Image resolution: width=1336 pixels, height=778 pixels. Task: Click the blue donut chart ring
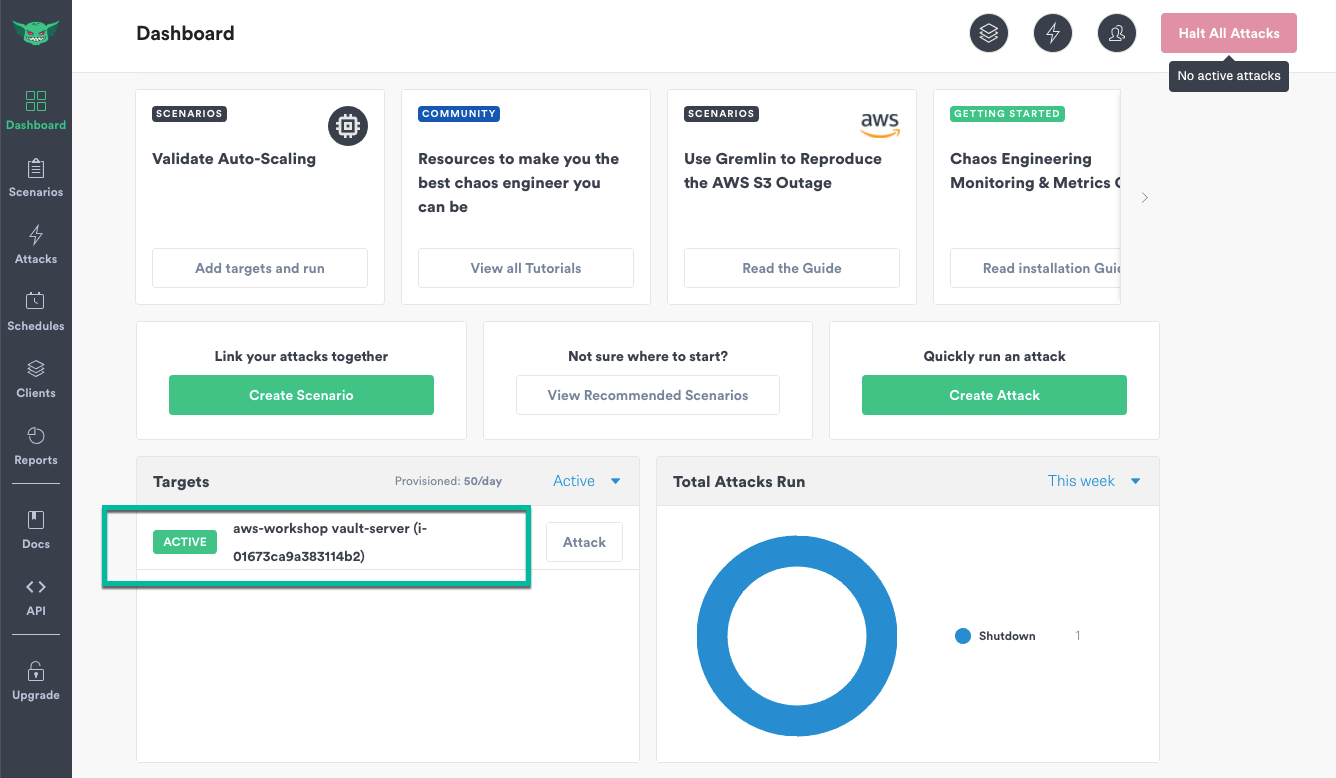(711, 636)
